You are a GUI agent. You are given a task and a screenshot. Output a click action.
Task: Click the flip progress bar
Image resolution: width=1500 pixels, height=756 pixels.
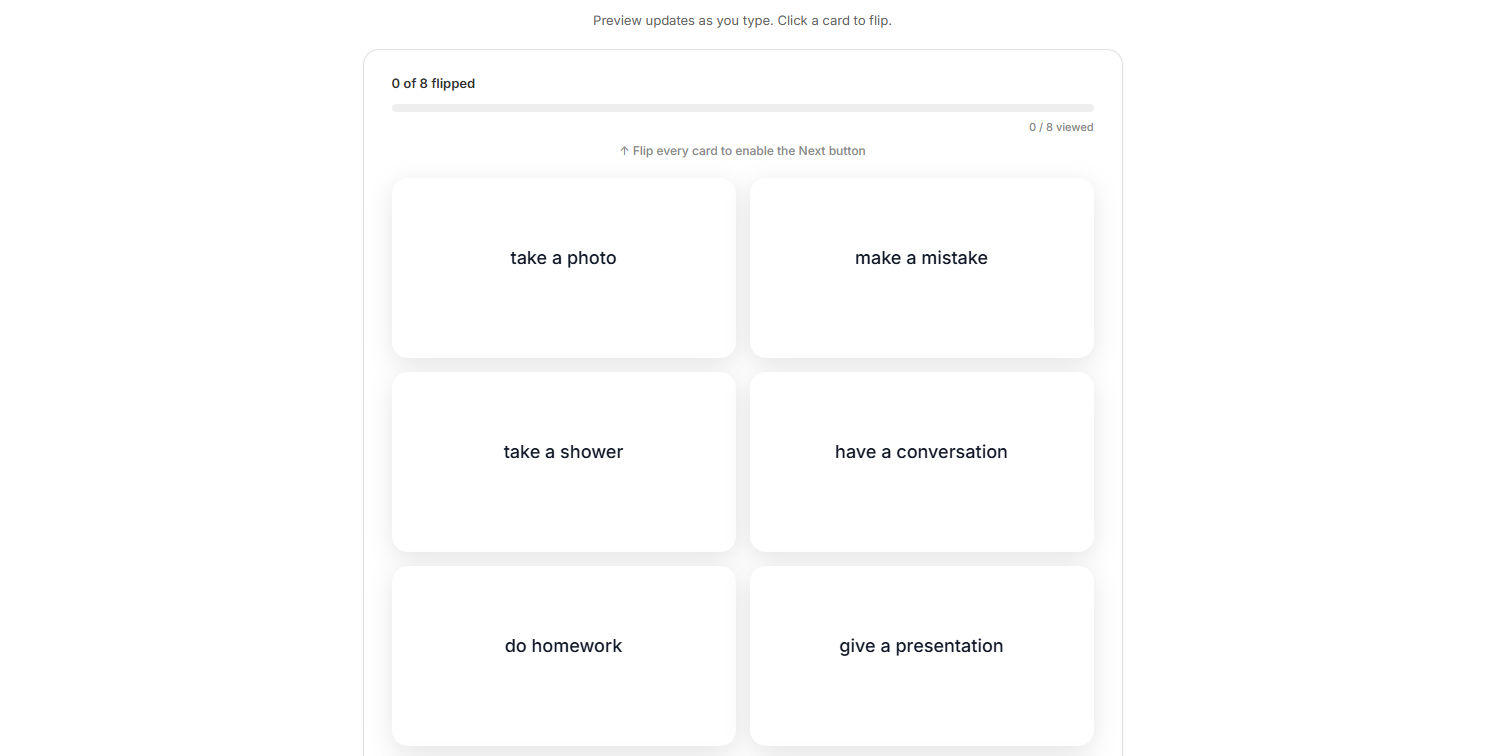click(x=742, y=108)
